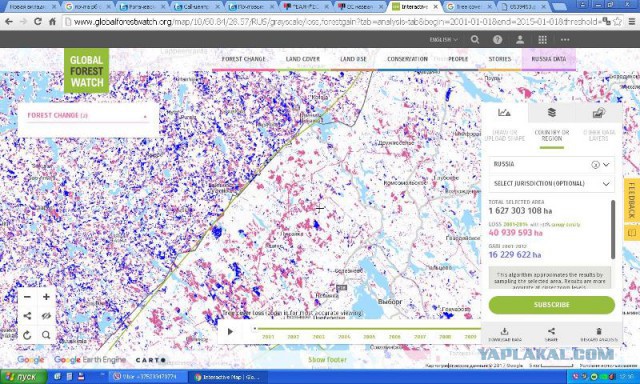This screenshot has height=384, width=640.
Task: Click the globalforestwatch.org address bar
Action: tap(333, 22)
